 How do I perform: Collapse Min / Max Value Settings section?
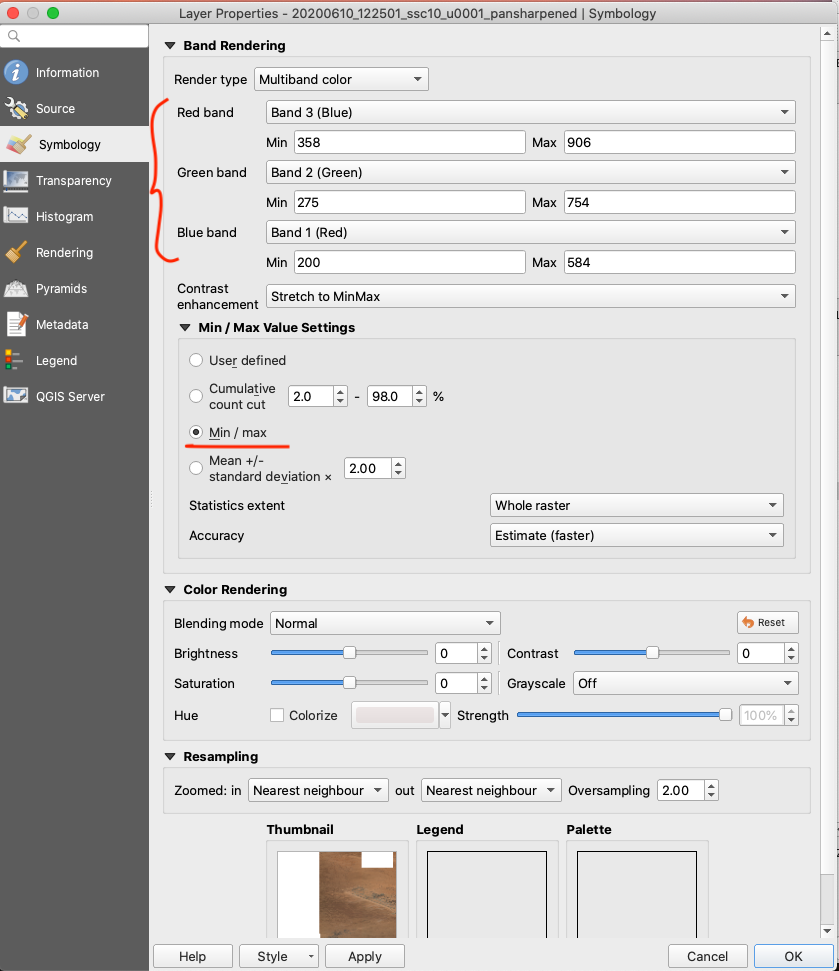185,328
